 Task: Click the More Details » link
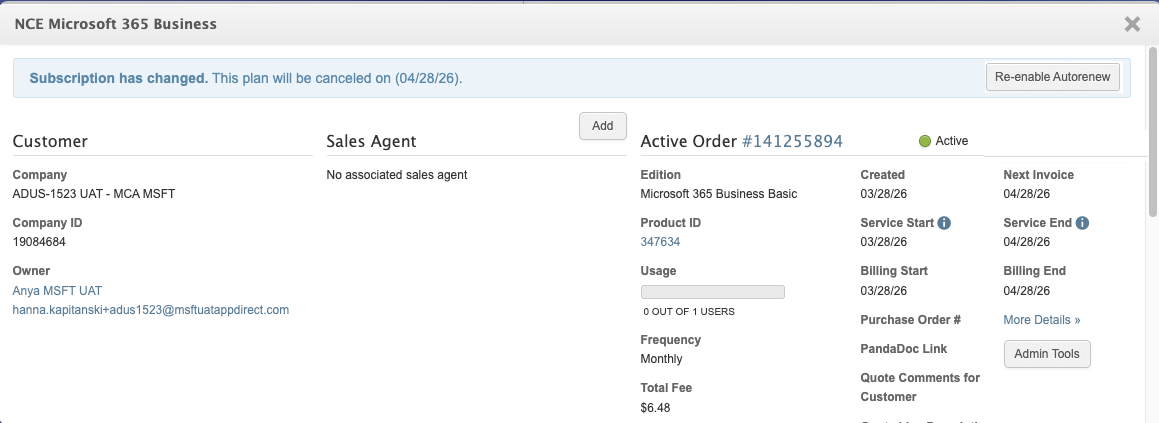point(1041,319)
